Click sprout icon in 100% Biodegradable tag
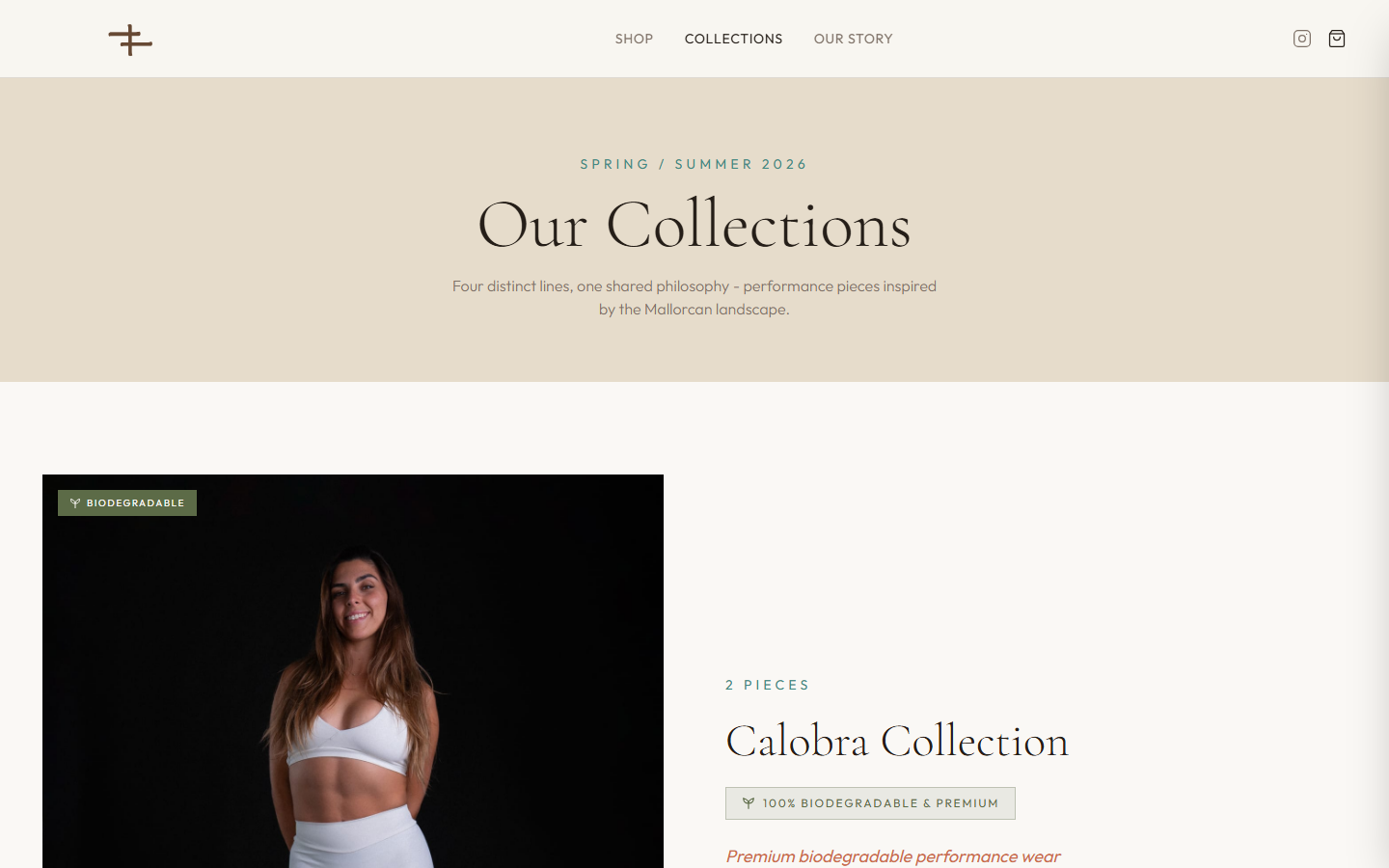This screenshot has height=868, width=1389. click(x=749, y=803)
